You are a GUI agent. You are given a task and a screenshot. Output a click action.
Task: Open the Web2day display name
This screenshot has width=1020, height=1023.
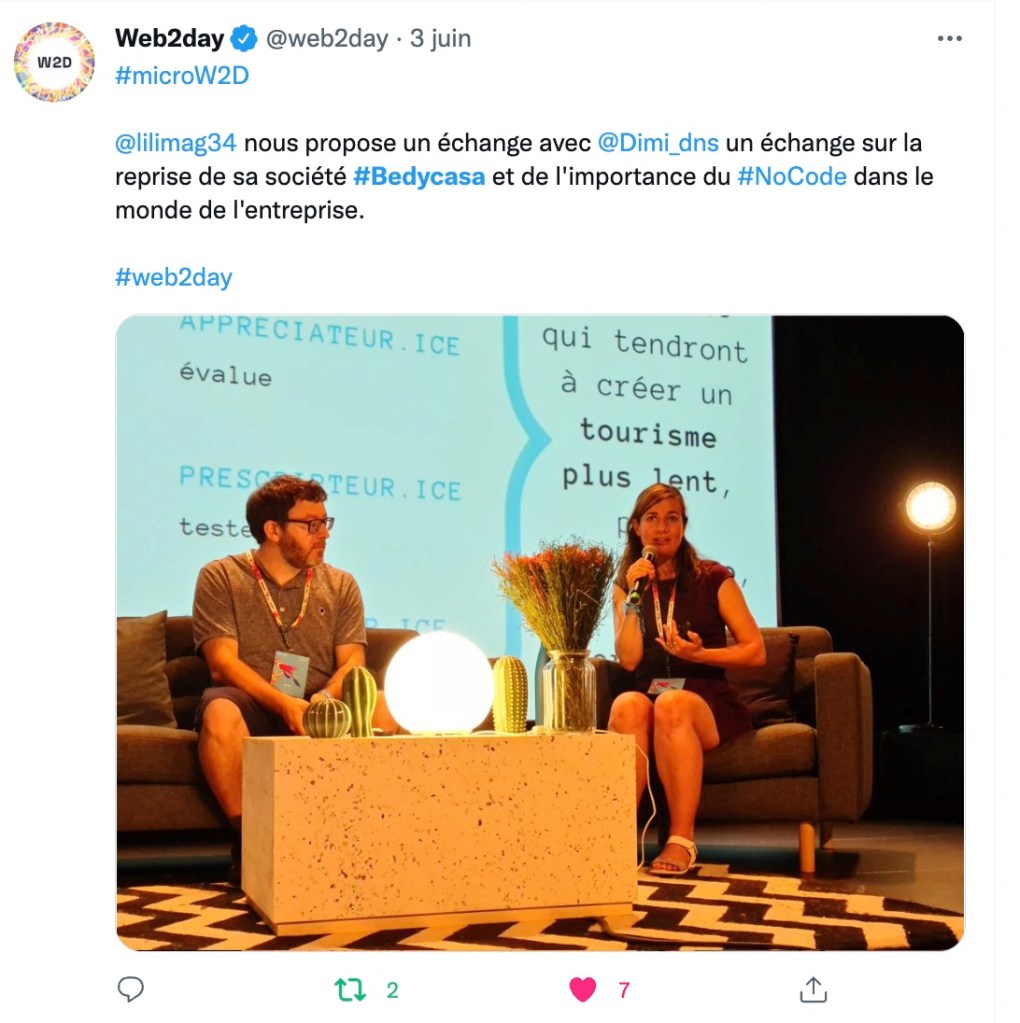170,38
